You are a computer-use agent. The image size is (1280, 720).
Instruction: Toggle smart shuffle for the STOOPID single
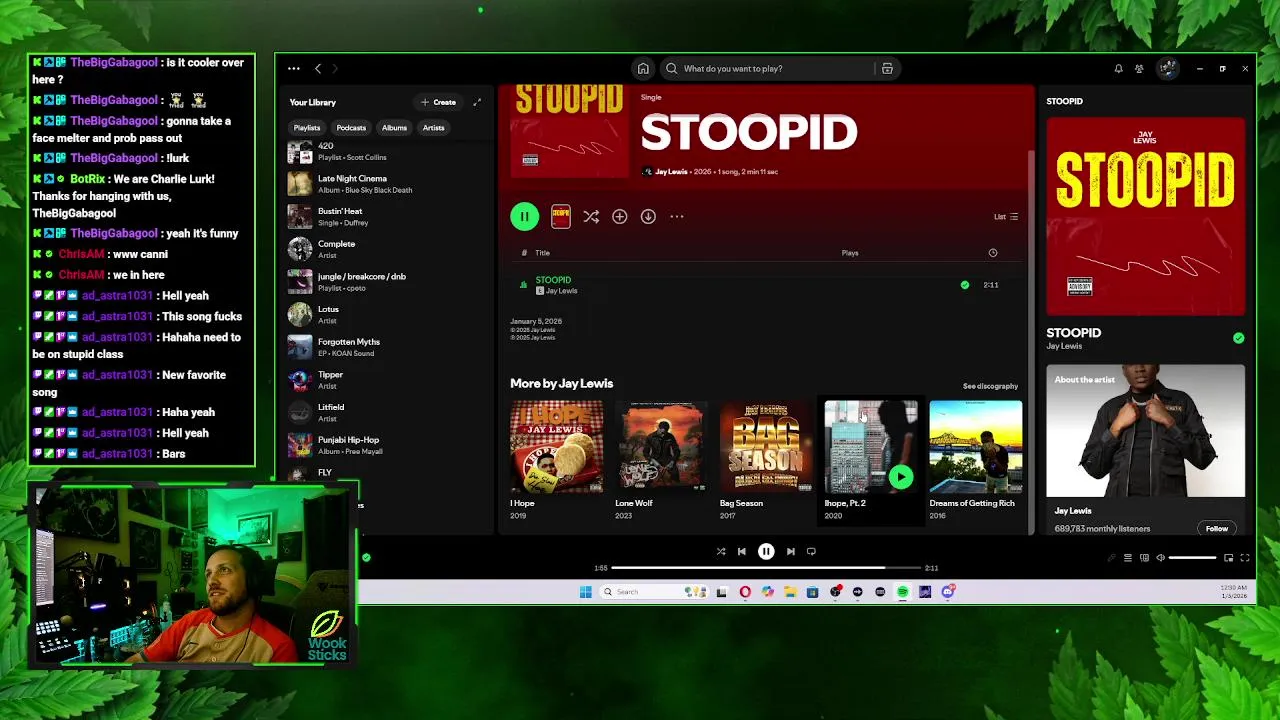[x=591, y=216]
